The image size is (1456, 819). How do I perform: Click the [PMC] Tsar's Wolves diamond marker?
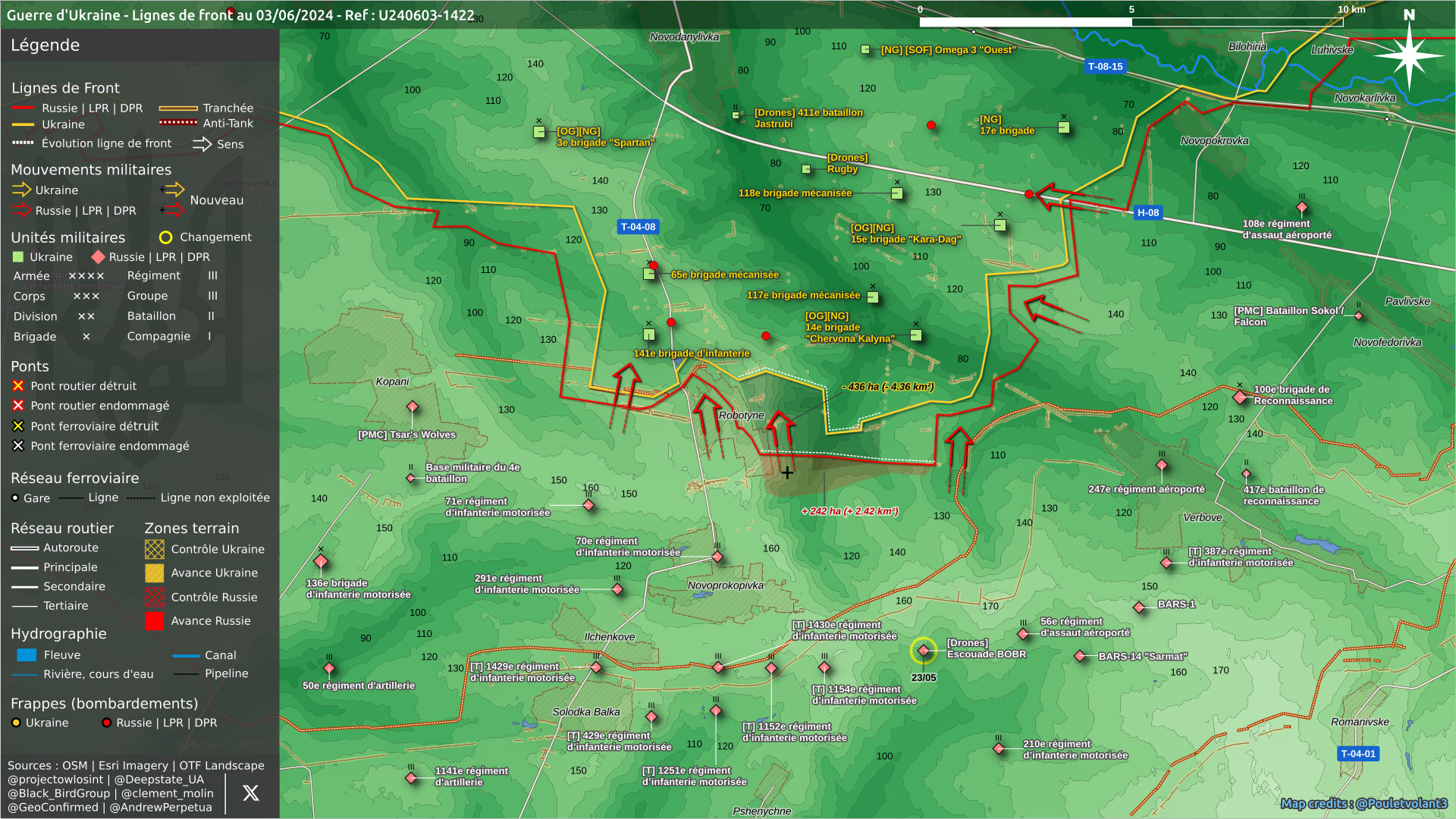413,407
